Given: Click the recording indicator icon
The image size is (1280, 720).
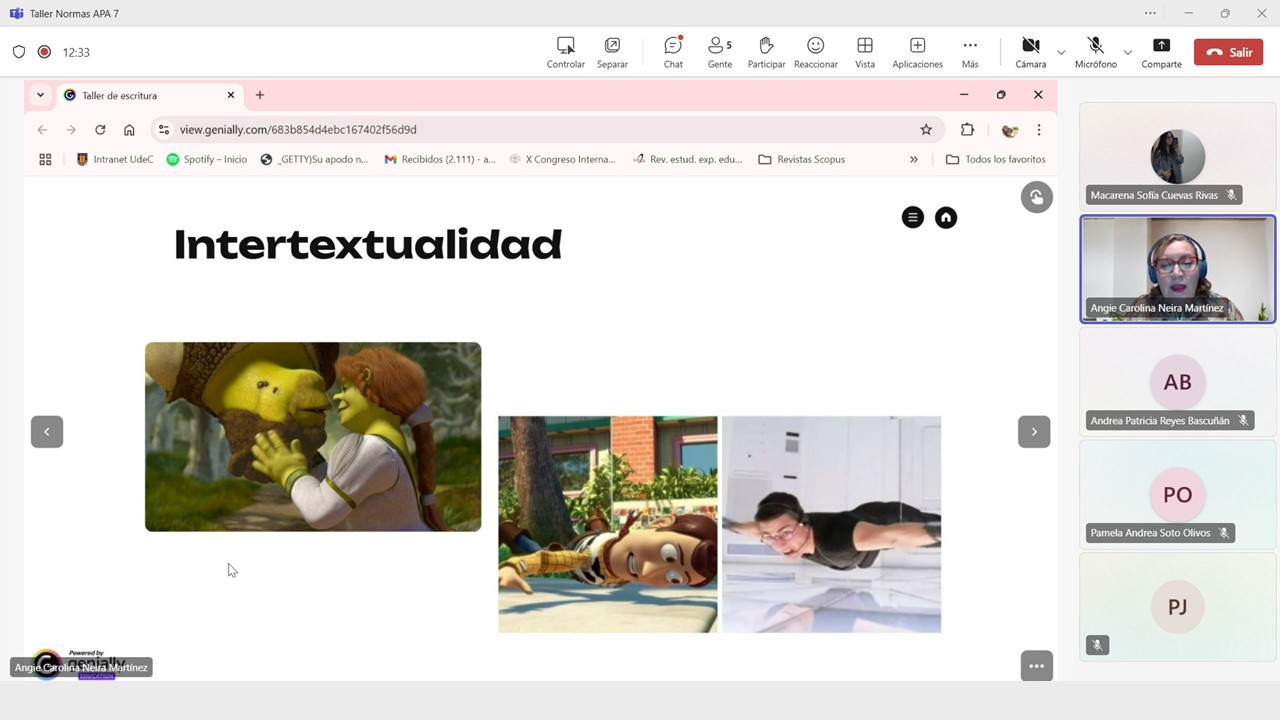Looking at the screenshot, I should [x=44, y=52].
